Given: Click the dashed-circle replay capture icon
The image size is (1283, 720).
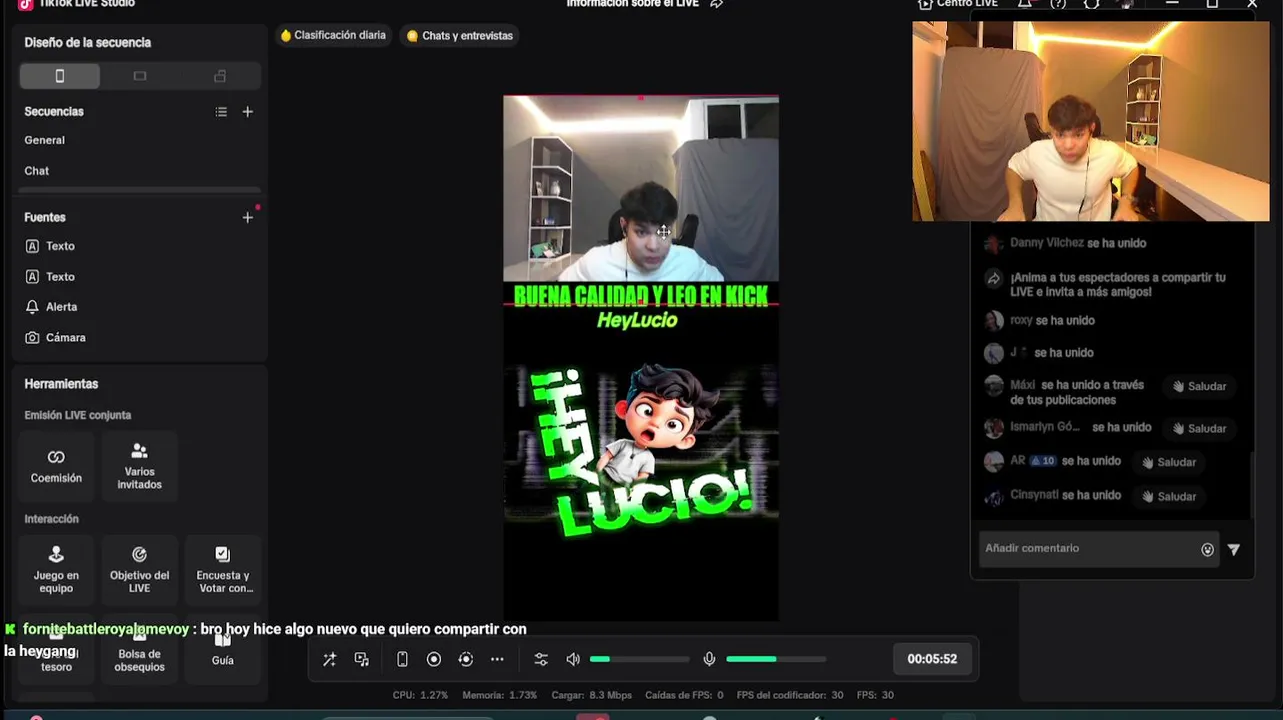Looking at the screenshot, I should tap(466, 659).
